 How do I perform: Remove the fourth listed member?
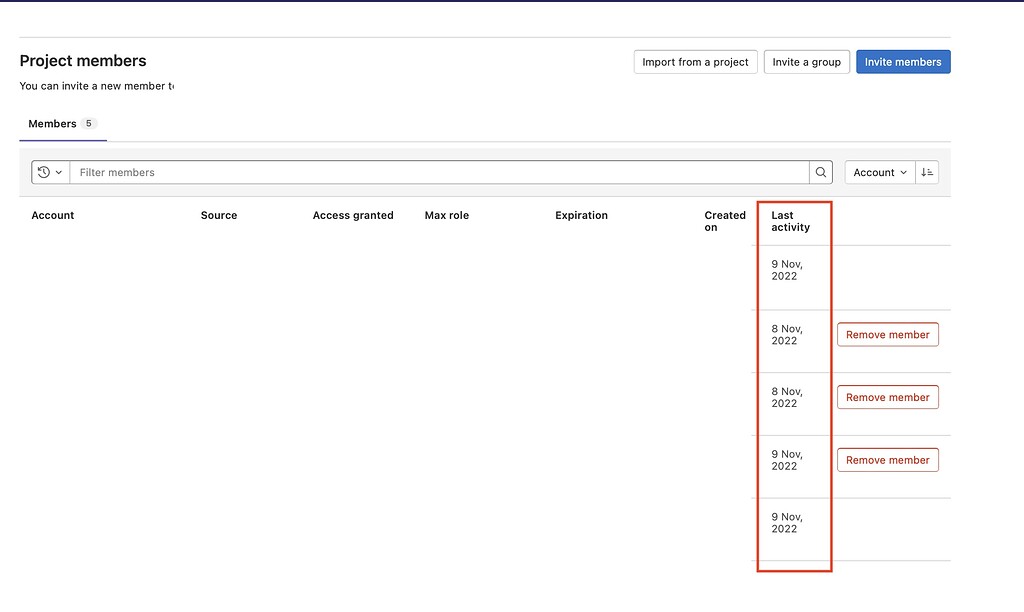click(x=887, y=459)
